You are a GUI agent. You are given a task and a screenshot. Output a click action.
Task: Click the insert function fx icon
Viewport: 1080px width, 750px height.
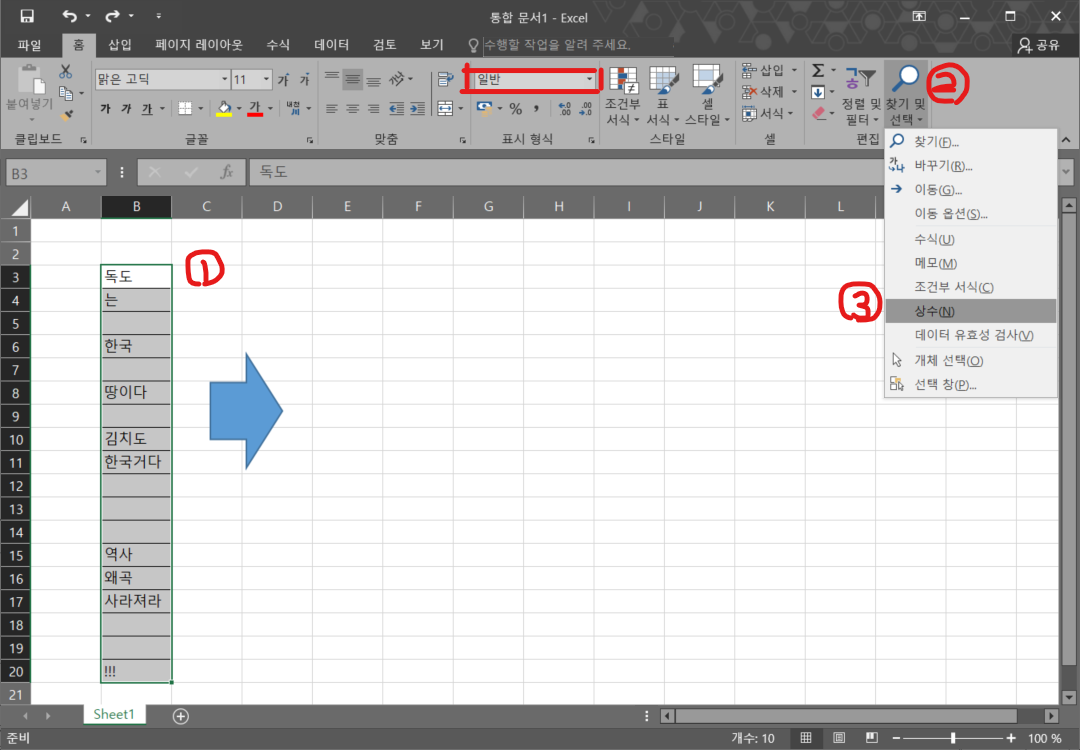coord(227,172)
